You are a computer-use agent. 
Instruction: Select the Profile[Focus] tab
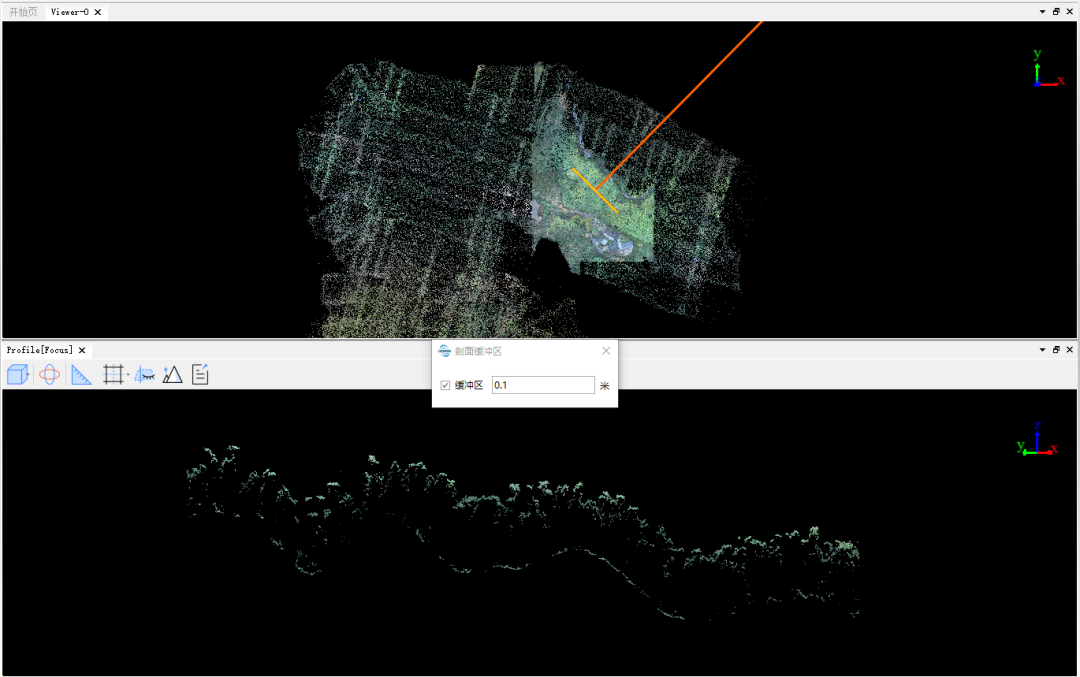[x=39, y=350]
